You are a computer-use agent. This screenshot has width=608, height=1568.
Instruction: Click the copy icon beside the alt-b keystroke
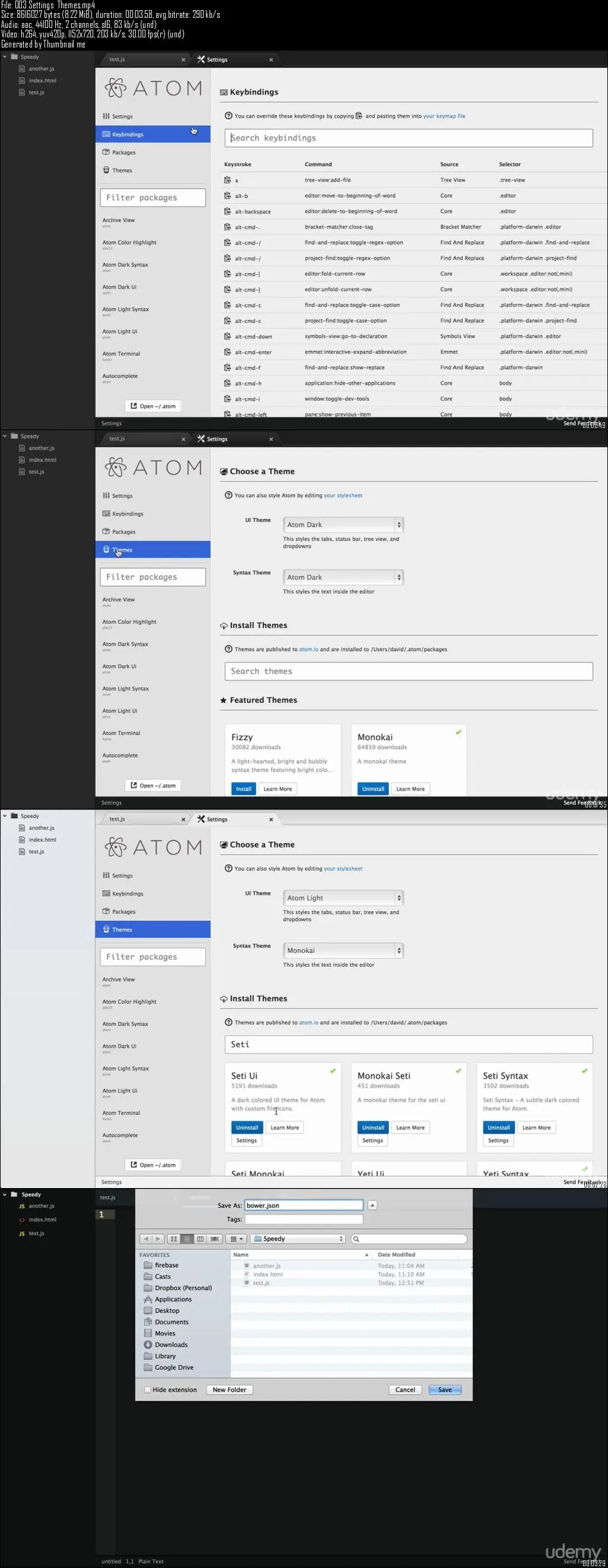click(x=227, y=195)
